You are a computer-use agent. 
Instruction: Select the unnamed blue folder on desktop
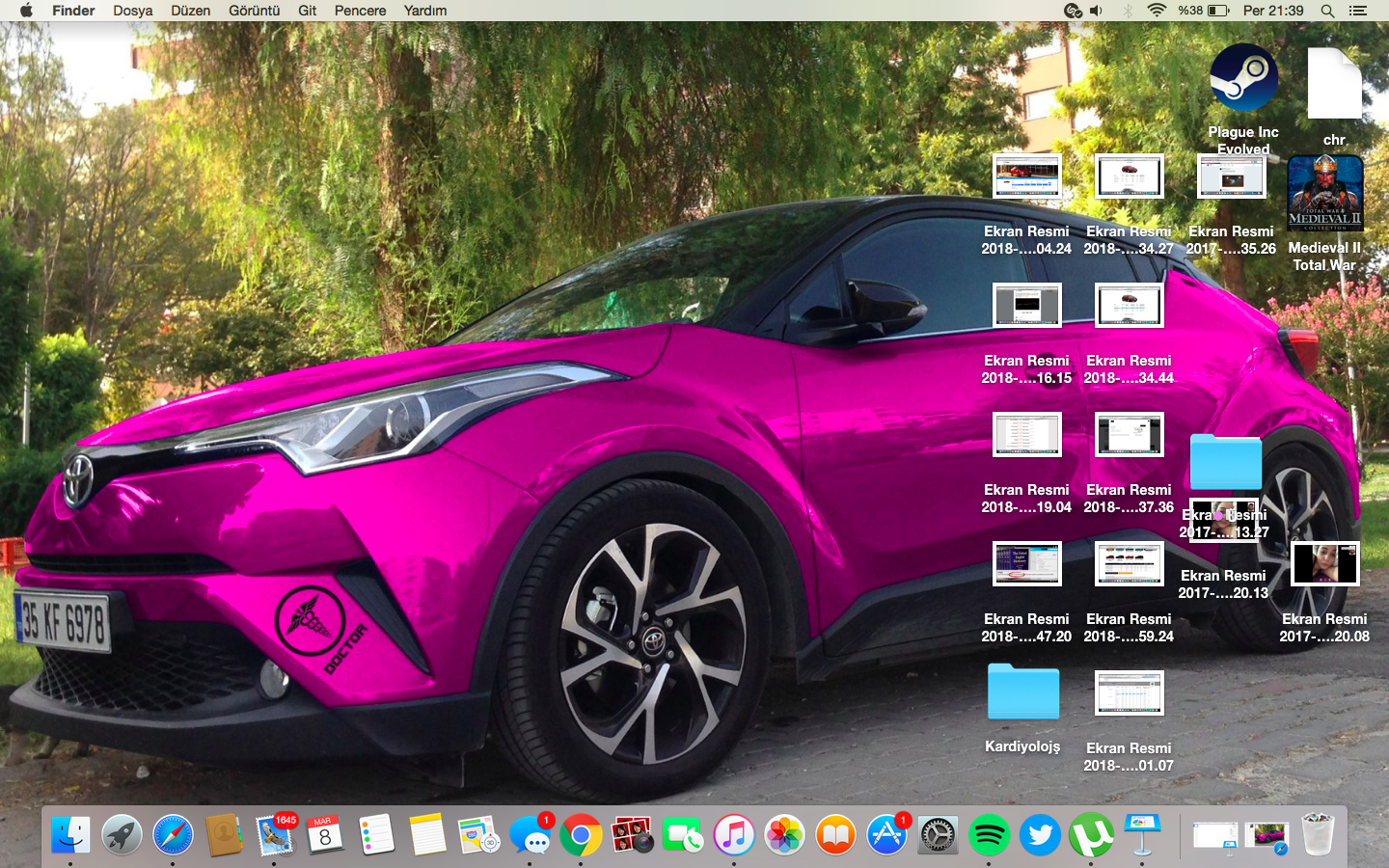click(1225, 461)
